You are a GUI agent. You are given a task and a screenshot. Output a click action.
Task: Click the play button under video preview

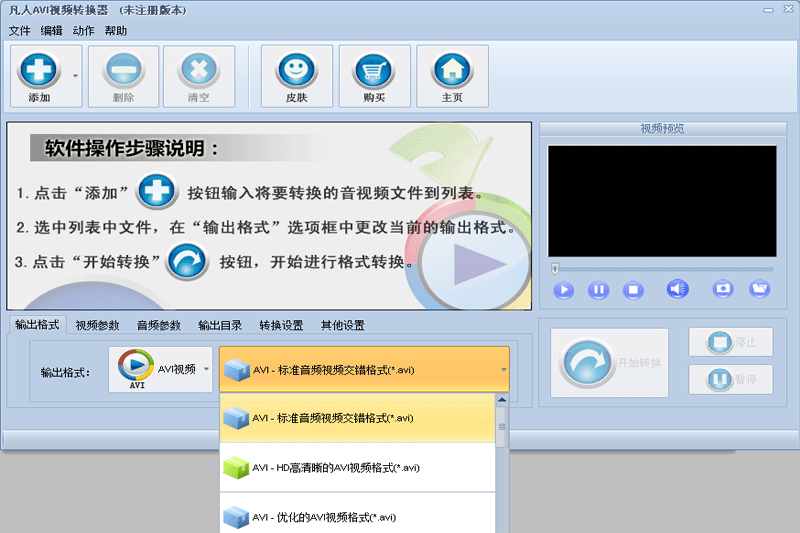(x=564, y=290)
